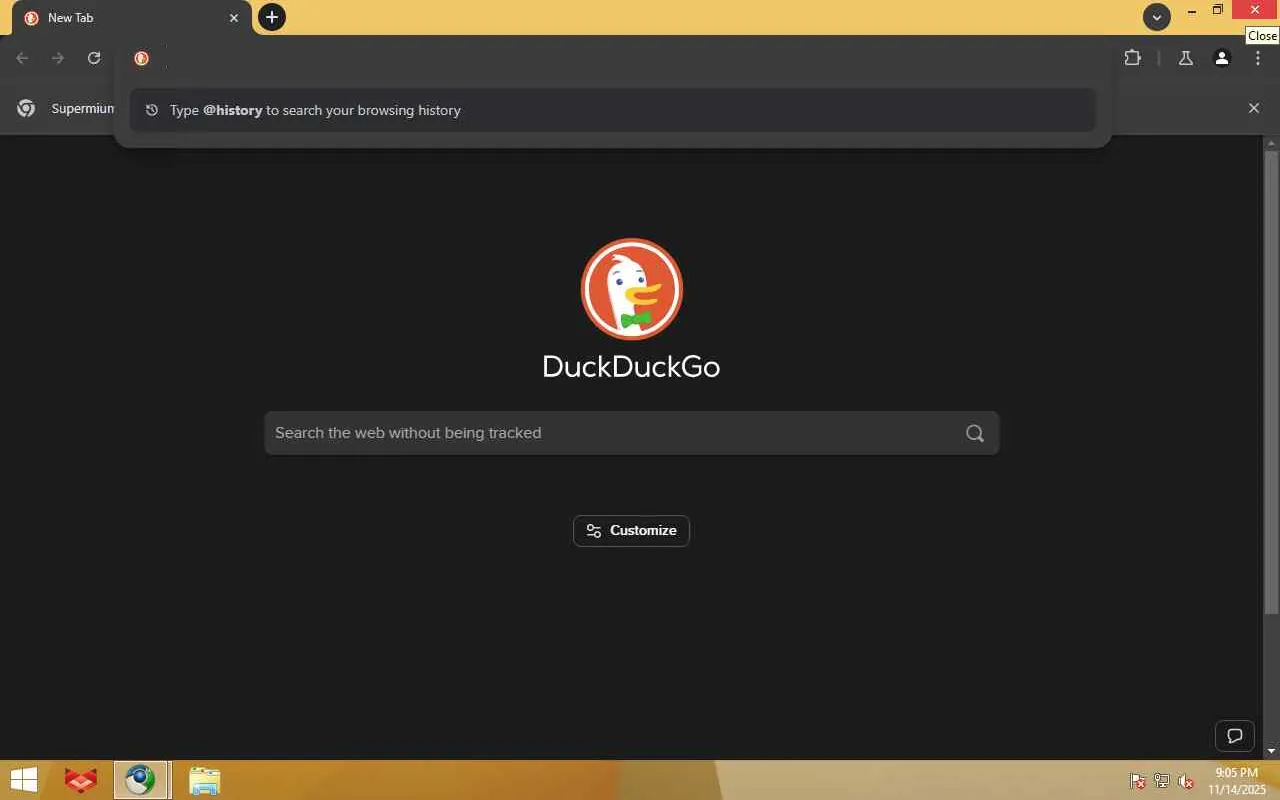The image size is (1280, 800).
Task: Open the Windows Start menu
Action: tap(23, 780)
